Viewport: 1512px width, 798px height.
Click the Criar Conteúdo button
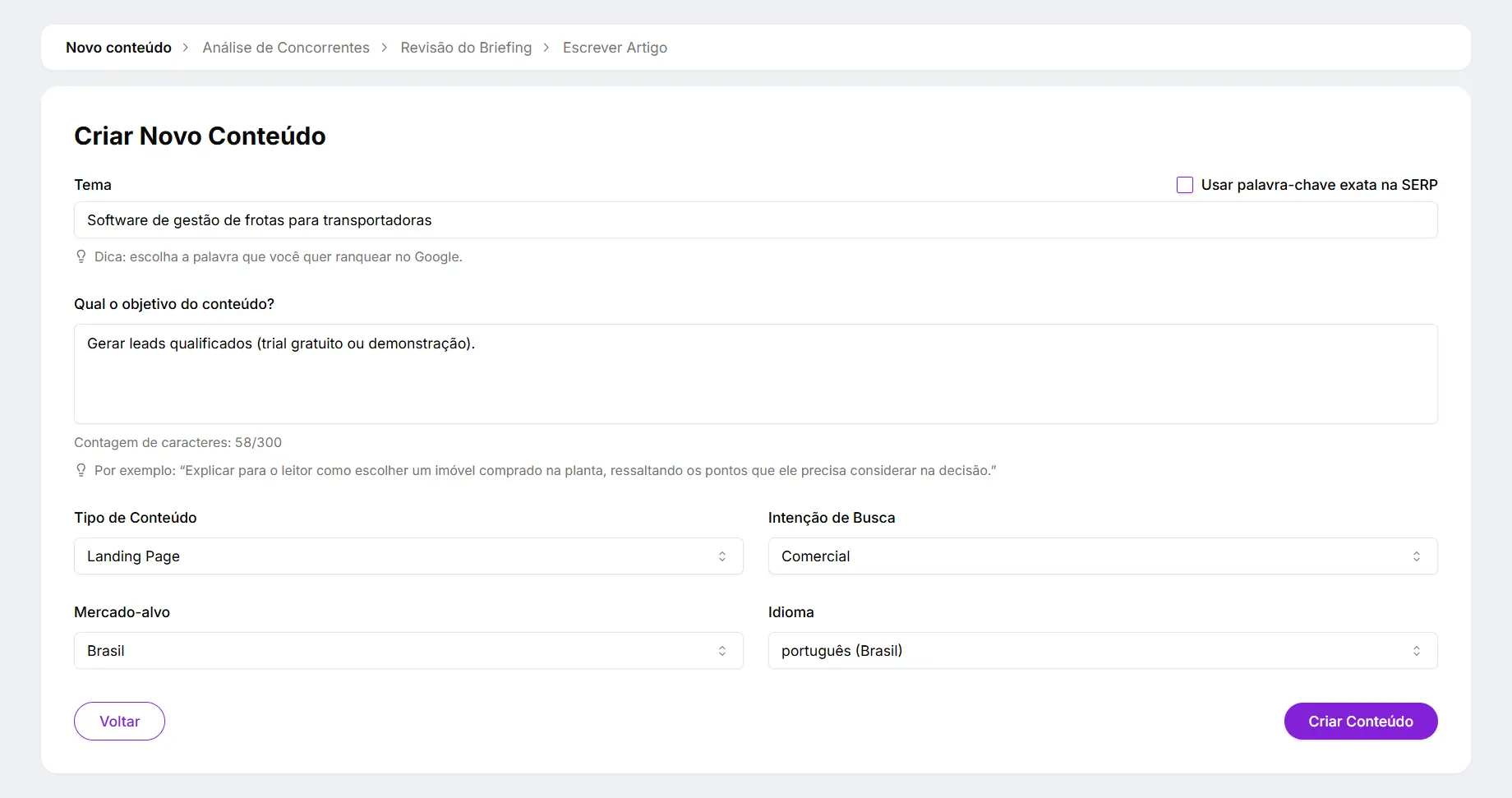point(1360,722)
